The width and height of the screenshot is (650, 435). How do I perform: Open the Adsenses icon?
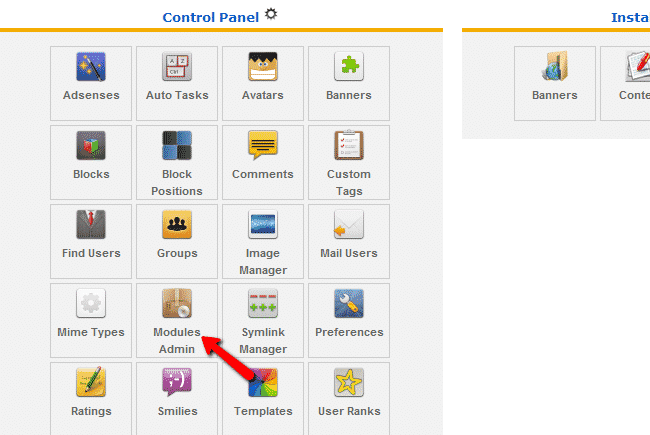[91, 67]
